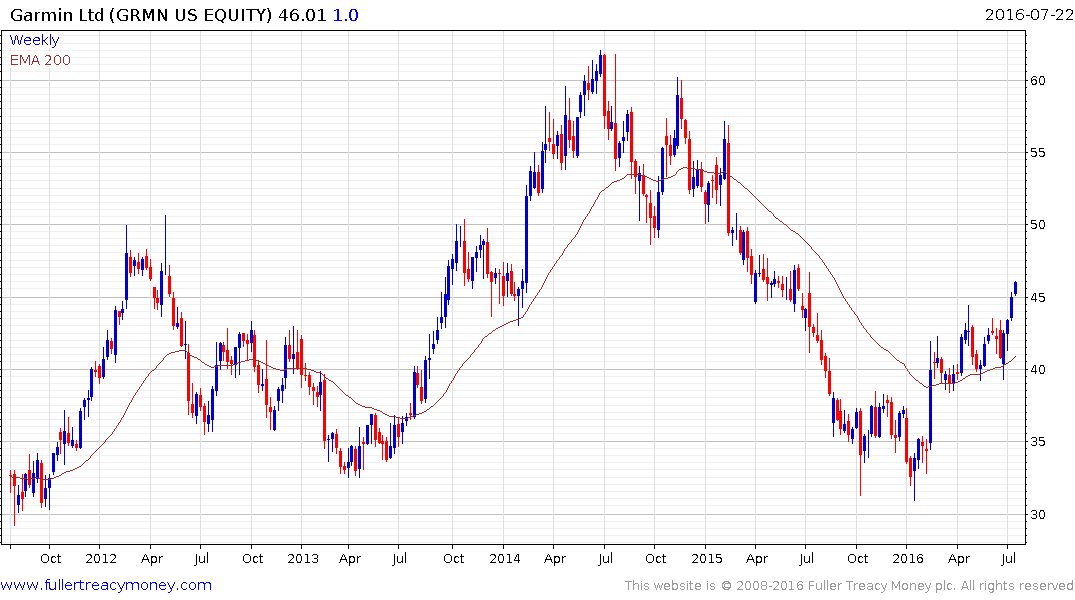
Task: Click the 45 price axis label
Action: click(1041, 298)
